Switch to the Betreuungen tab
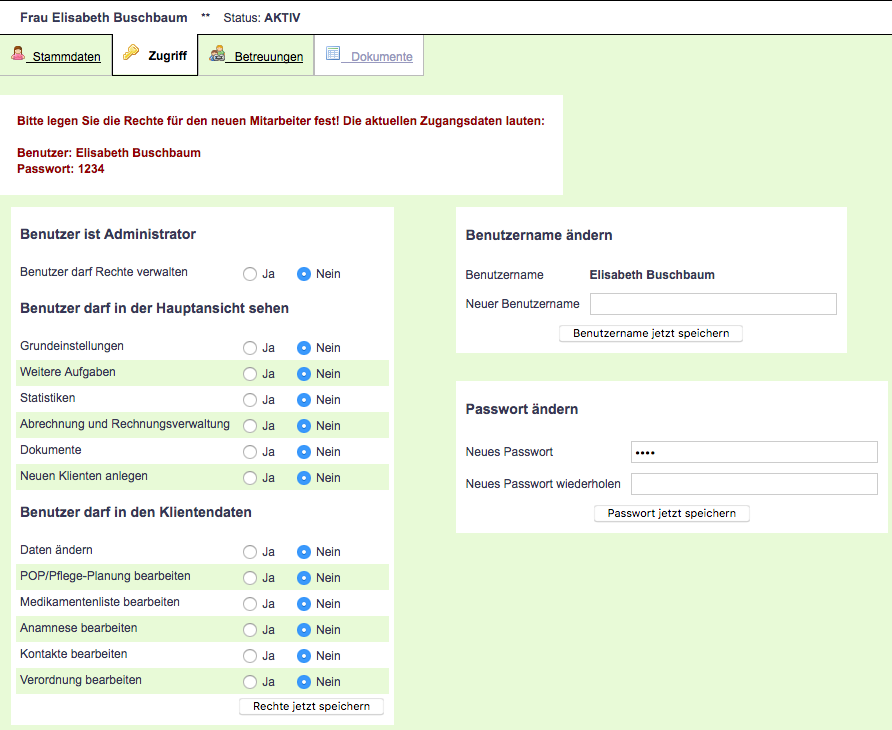This screenshot has height=730, width=892. tap(268, 57)
